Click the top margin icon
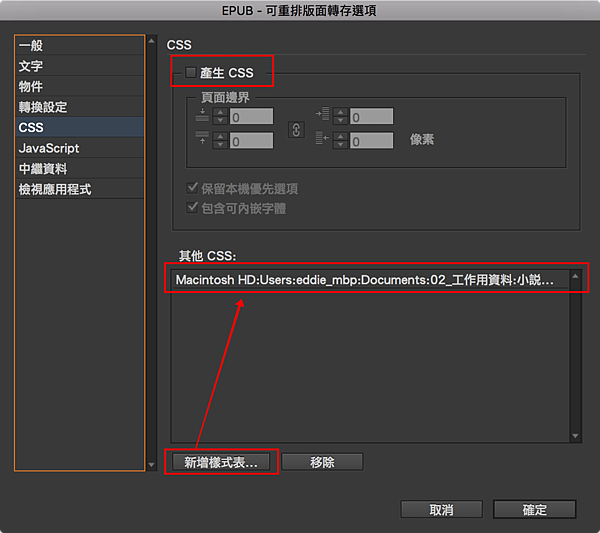600x533 pixels. click(x=202, y=115)
